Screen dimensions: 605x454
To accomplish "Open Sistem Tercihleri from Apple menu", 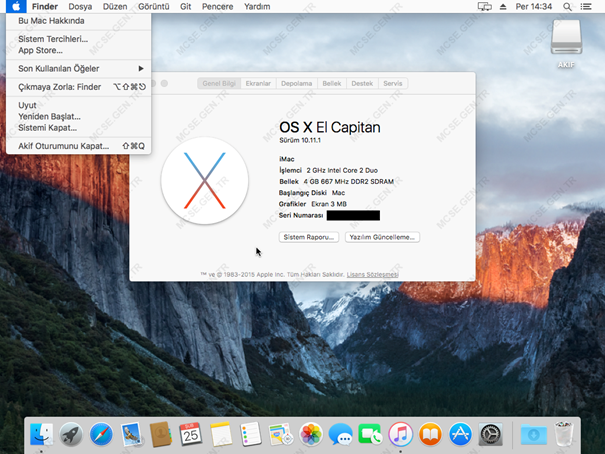I will coord(78,39).
